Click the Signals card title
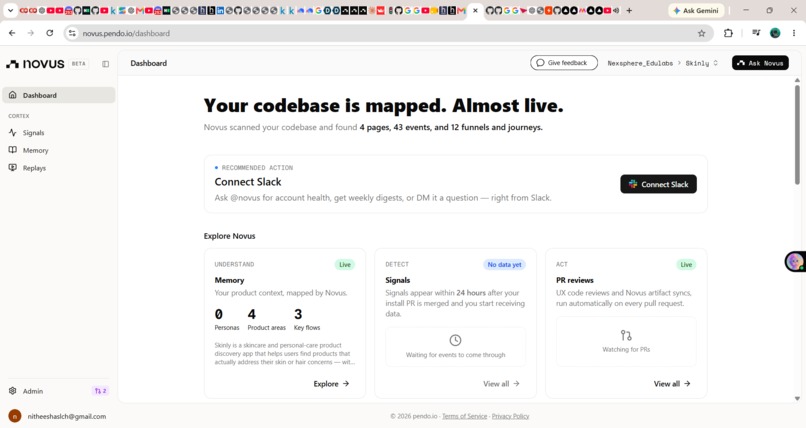Screen dimensions: 806x428 (x=397, y=280)
